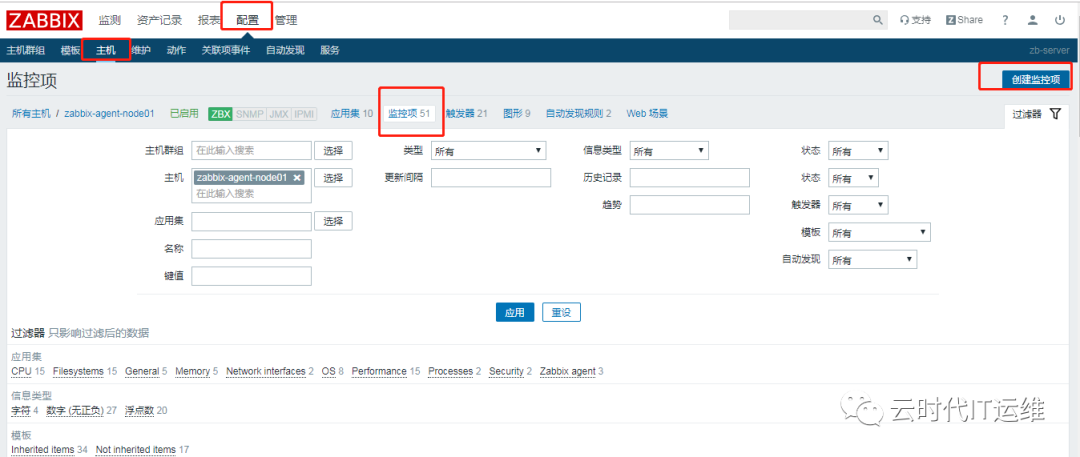Focus the top search box

[800, 20]
